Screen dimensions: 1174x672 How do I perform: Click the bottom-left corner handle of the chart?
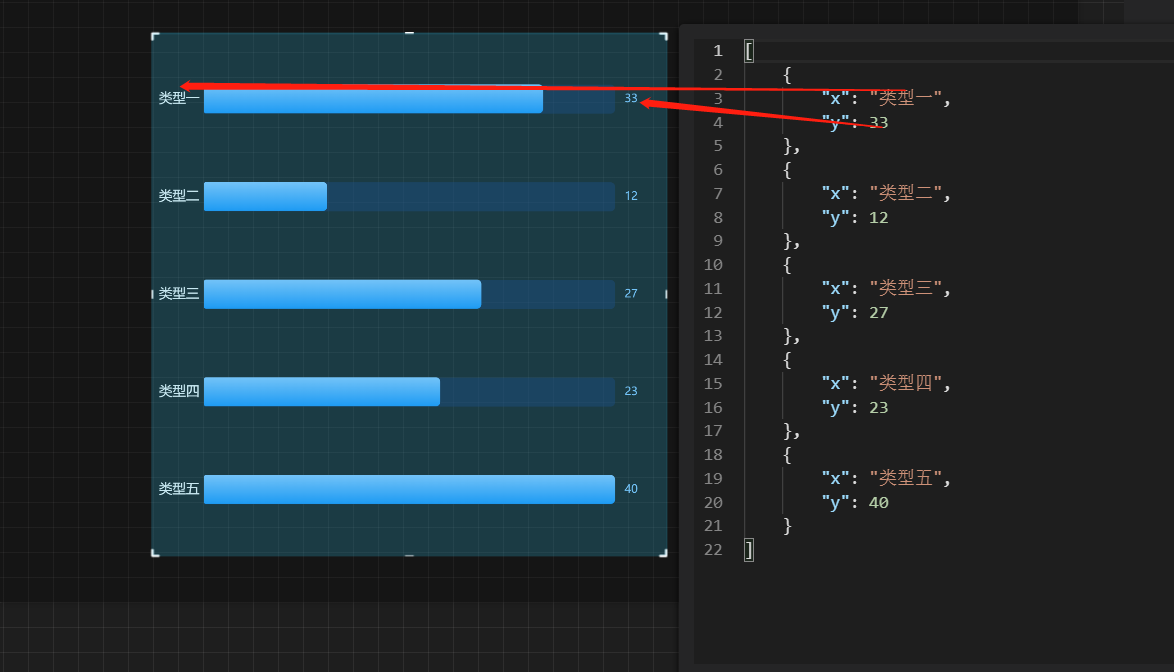(155, 553)
